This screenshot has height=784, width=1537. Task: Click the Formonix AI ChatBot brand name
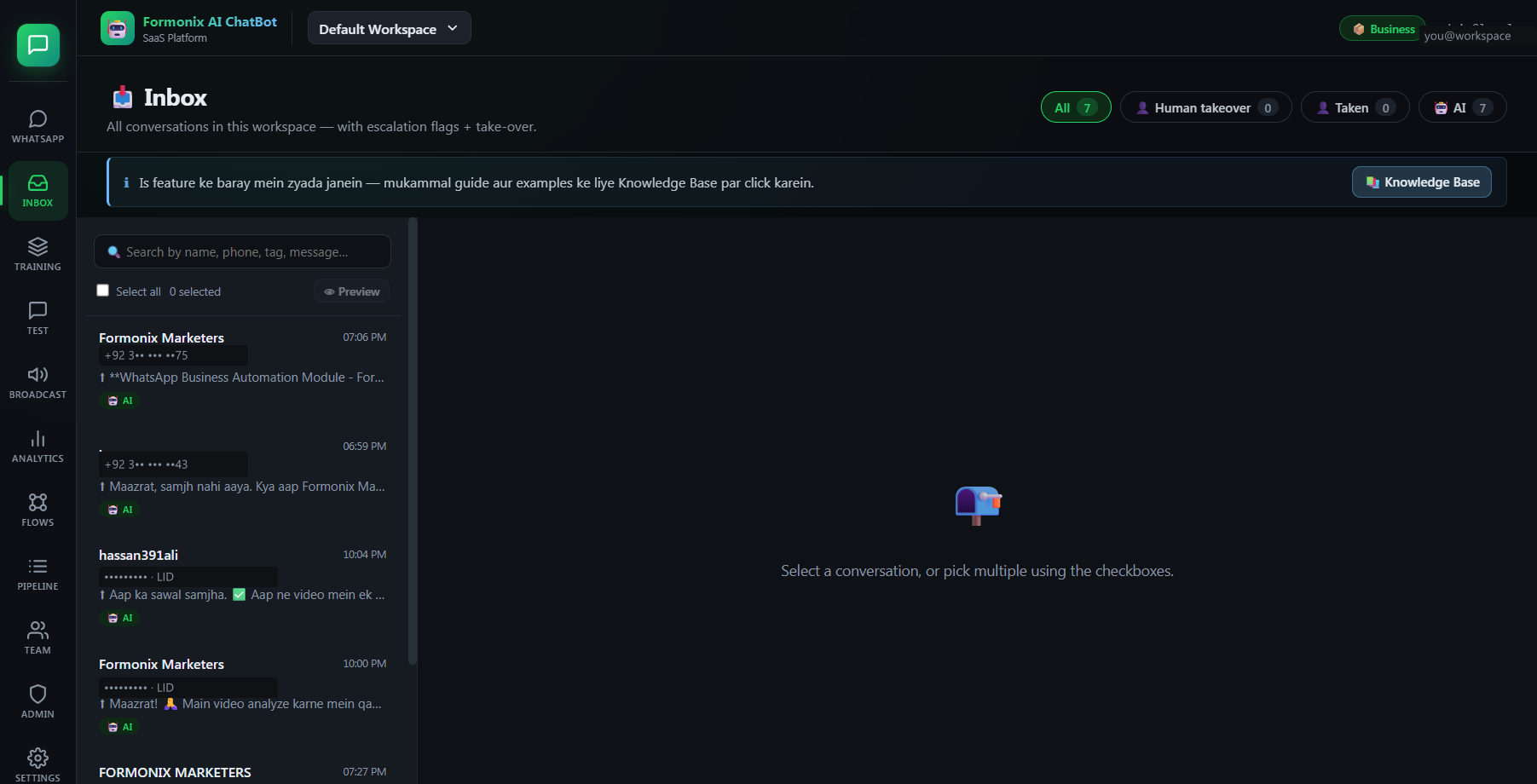point(210,22)
